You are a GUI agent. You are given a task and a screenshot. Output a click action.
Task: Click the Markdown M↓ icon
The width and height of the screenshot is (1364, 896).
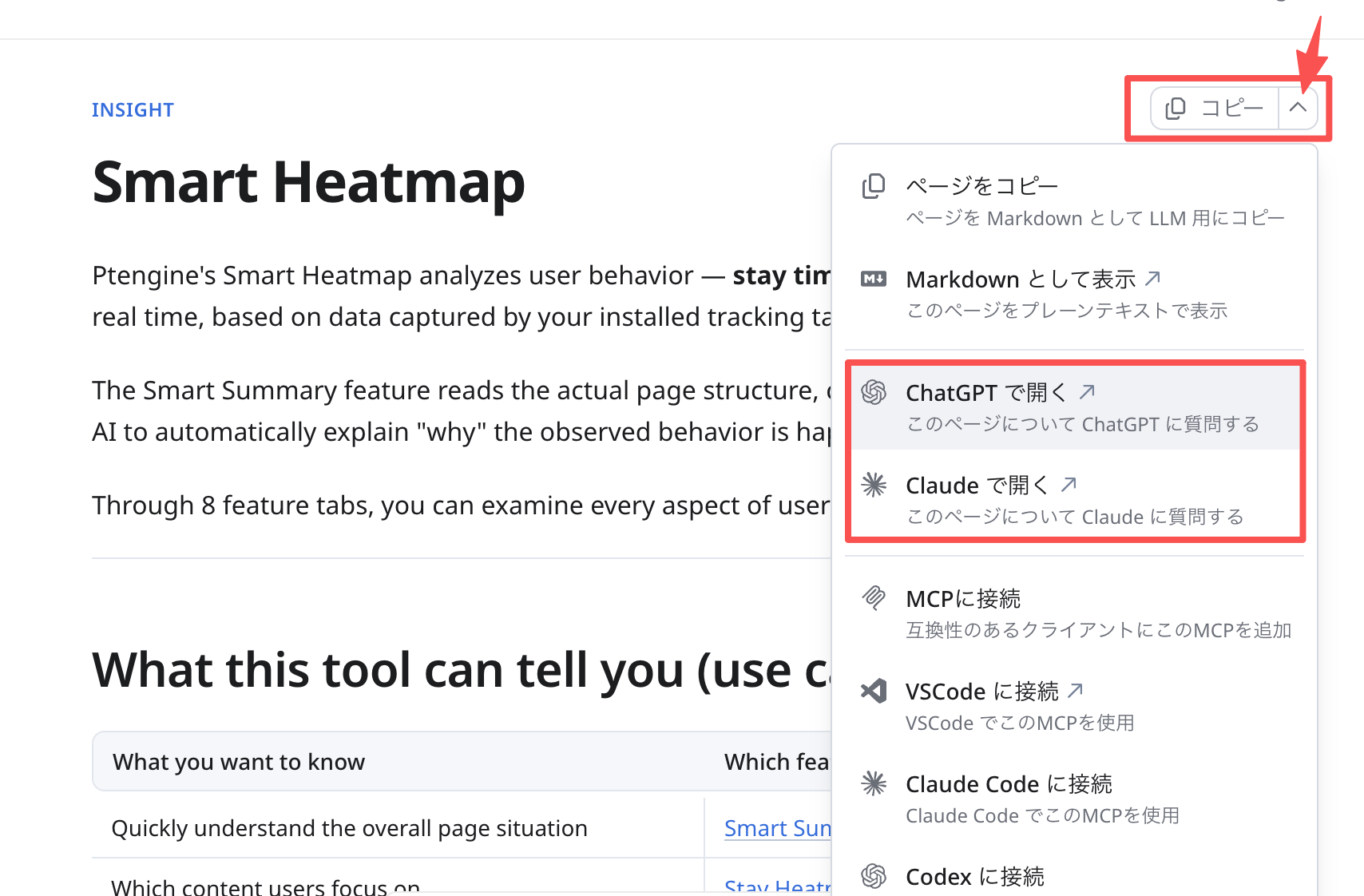(874, 279)
